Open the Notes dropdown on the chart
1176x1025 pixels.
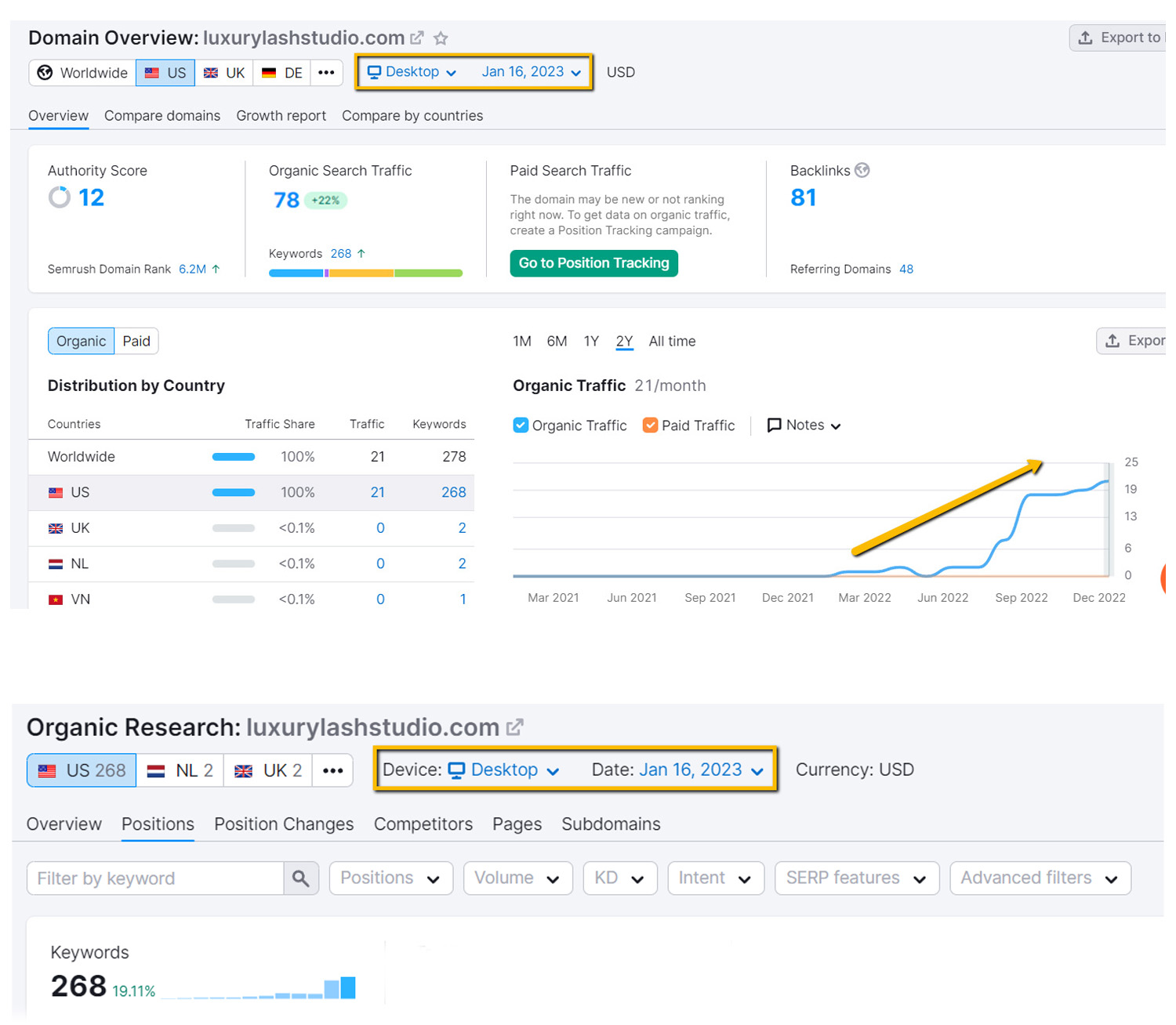tap(804, 426)
